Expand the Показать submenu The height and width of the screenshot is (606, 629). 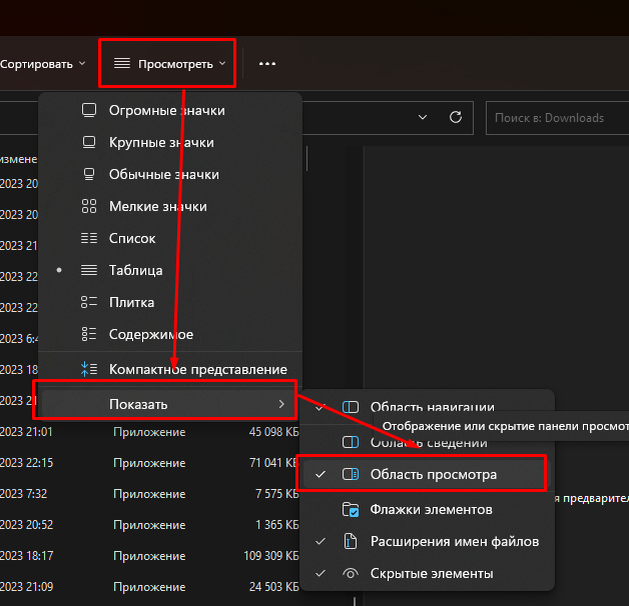[170, 404]
